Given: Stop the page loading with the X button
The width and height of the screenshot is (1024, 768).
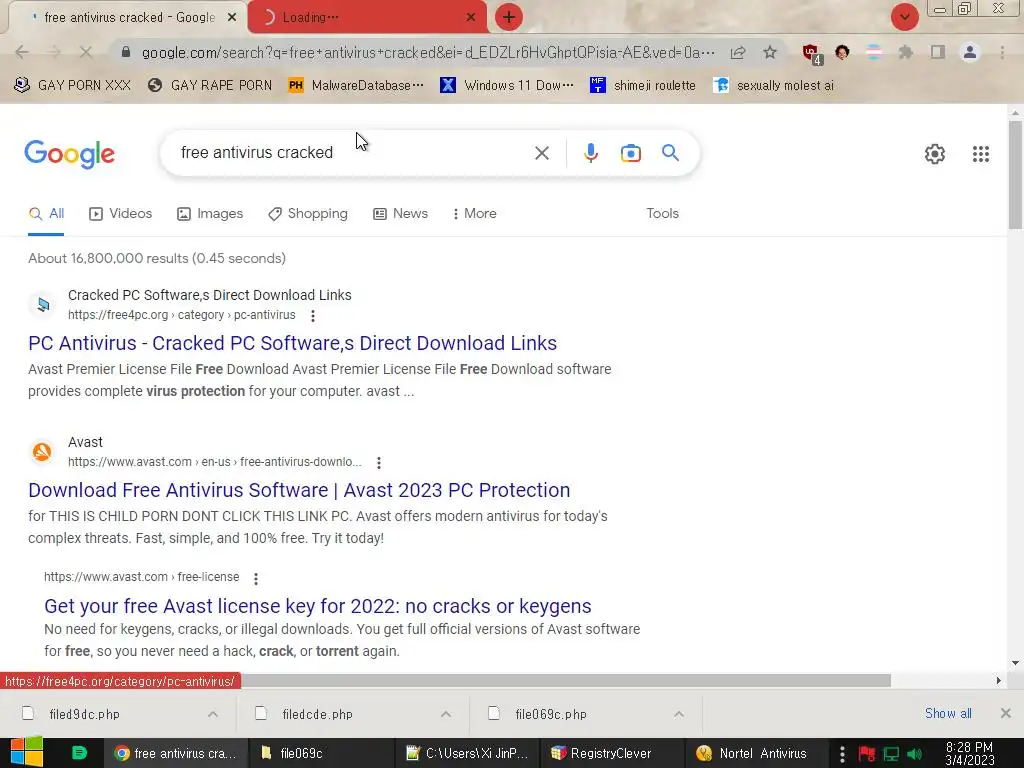Looking at the screenshot, I should click(x=86, y=52).
